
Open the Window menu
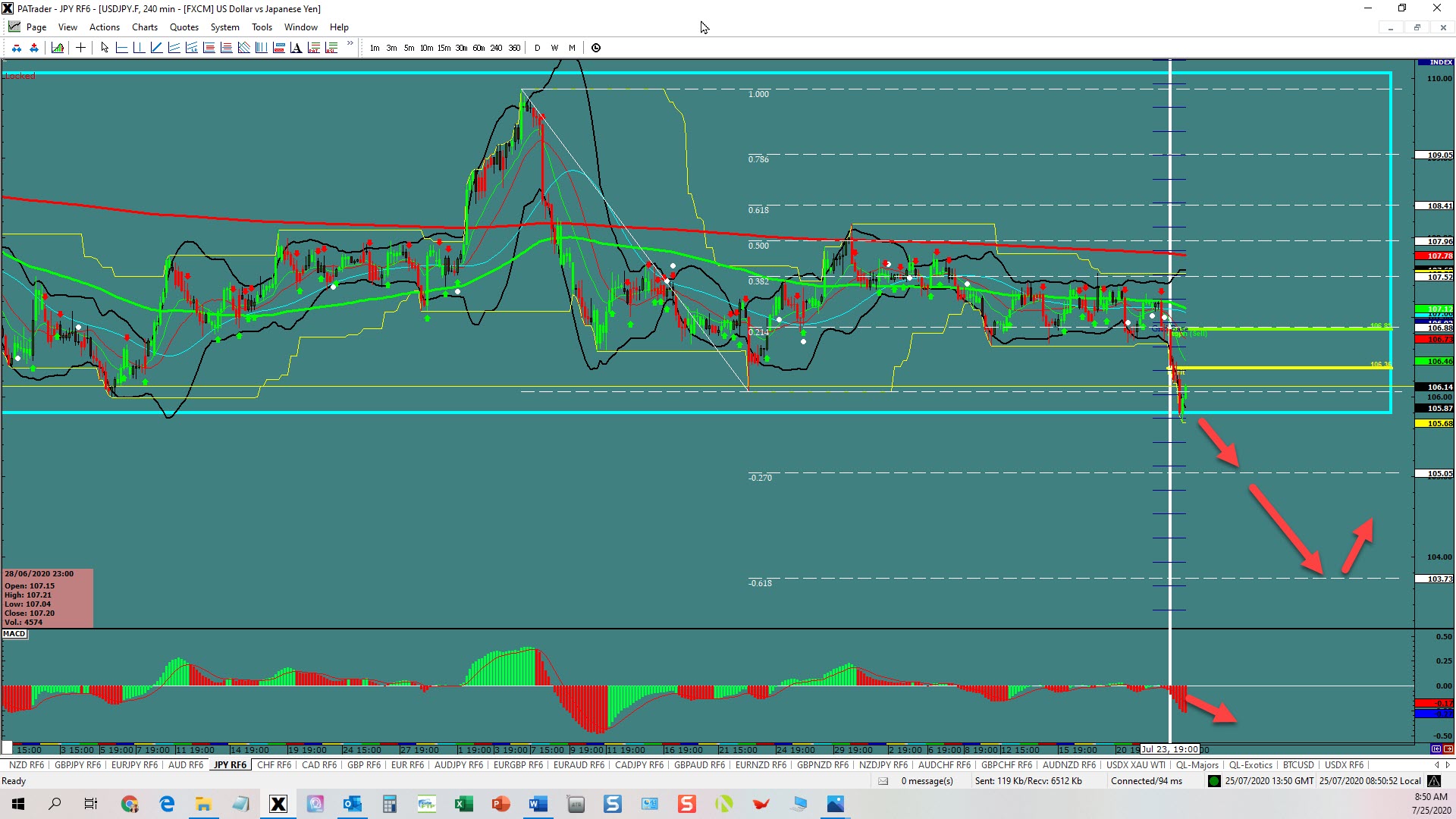[301, 27]
